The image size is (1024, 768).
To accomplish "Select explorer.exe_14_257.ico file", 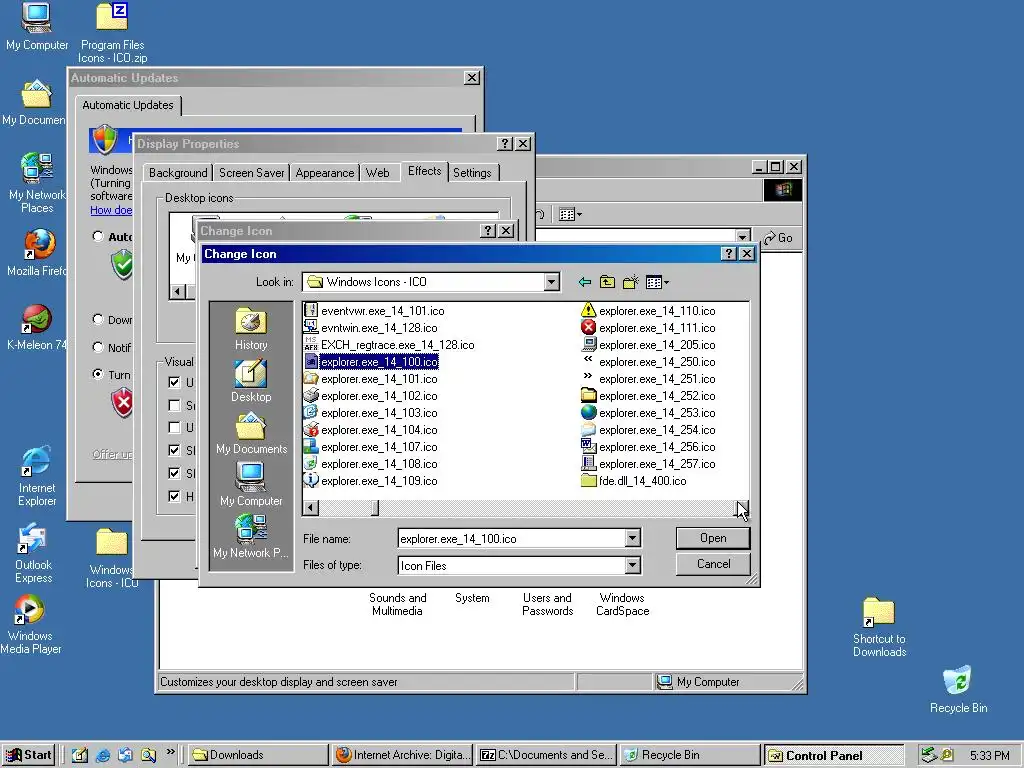I will [x=648, y=464].
